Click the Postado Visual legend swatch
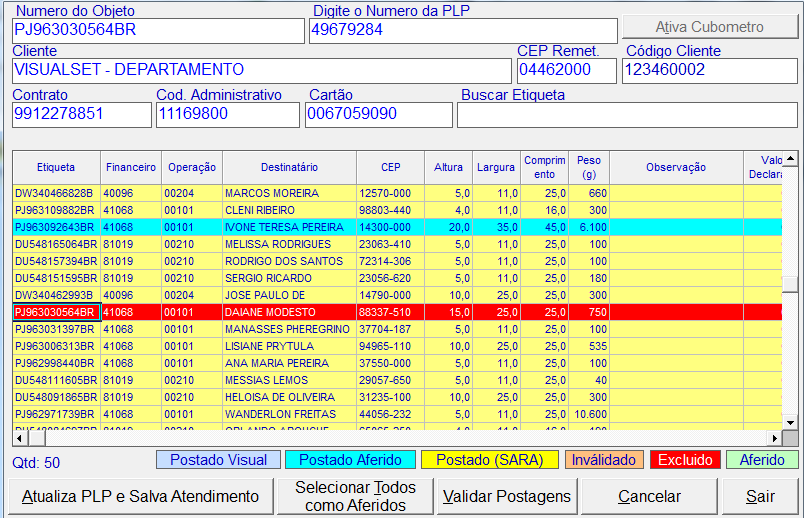Image resolution: width=804 pixels, height=518 pixels. coord(218,460)
